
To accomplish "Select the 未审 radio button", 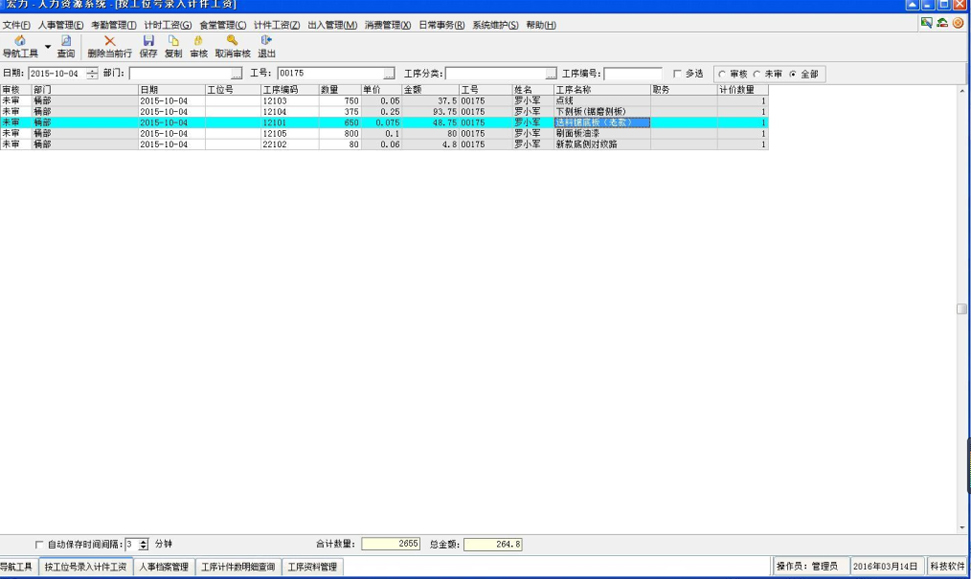I will pyautogui.click(x=757, y=74).
